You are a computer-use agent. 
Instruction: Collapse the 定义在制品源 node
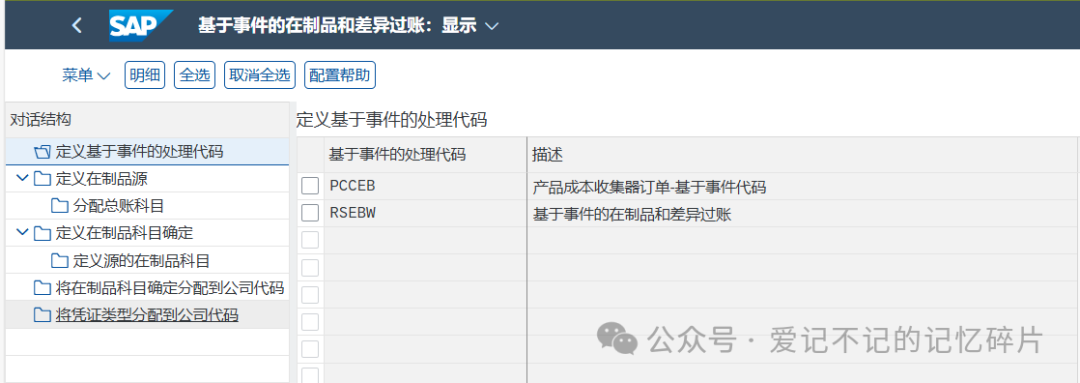22,178
